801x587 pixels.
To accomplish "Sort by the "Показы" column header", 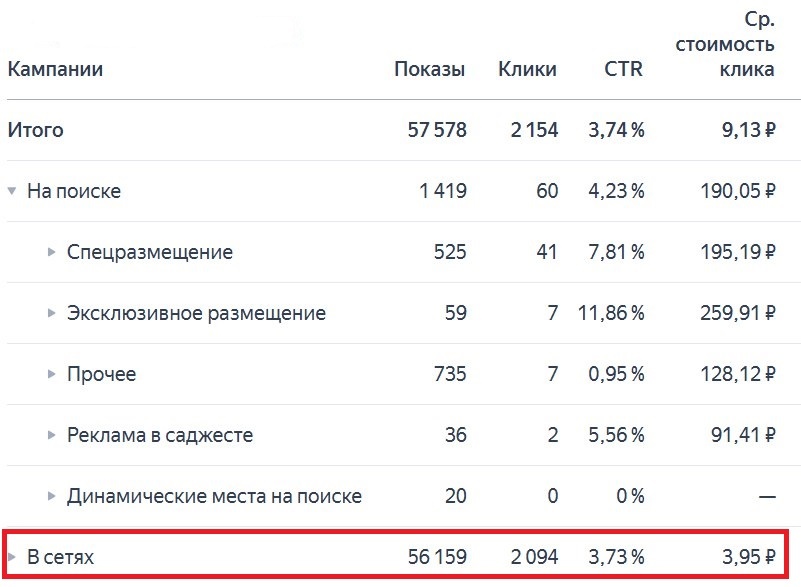I will click(x=432, y=69).
